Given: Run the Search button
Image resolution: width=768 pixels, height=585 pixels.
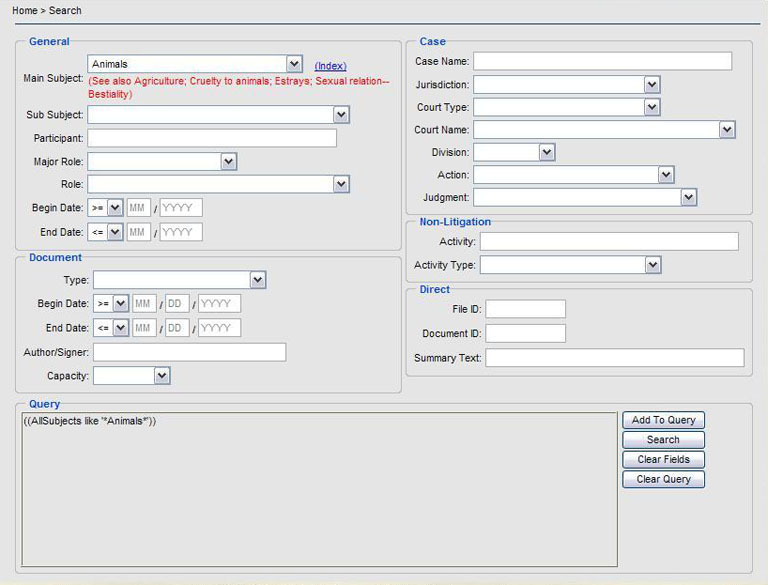Looking at the screenshot, I should click(664, 439).
